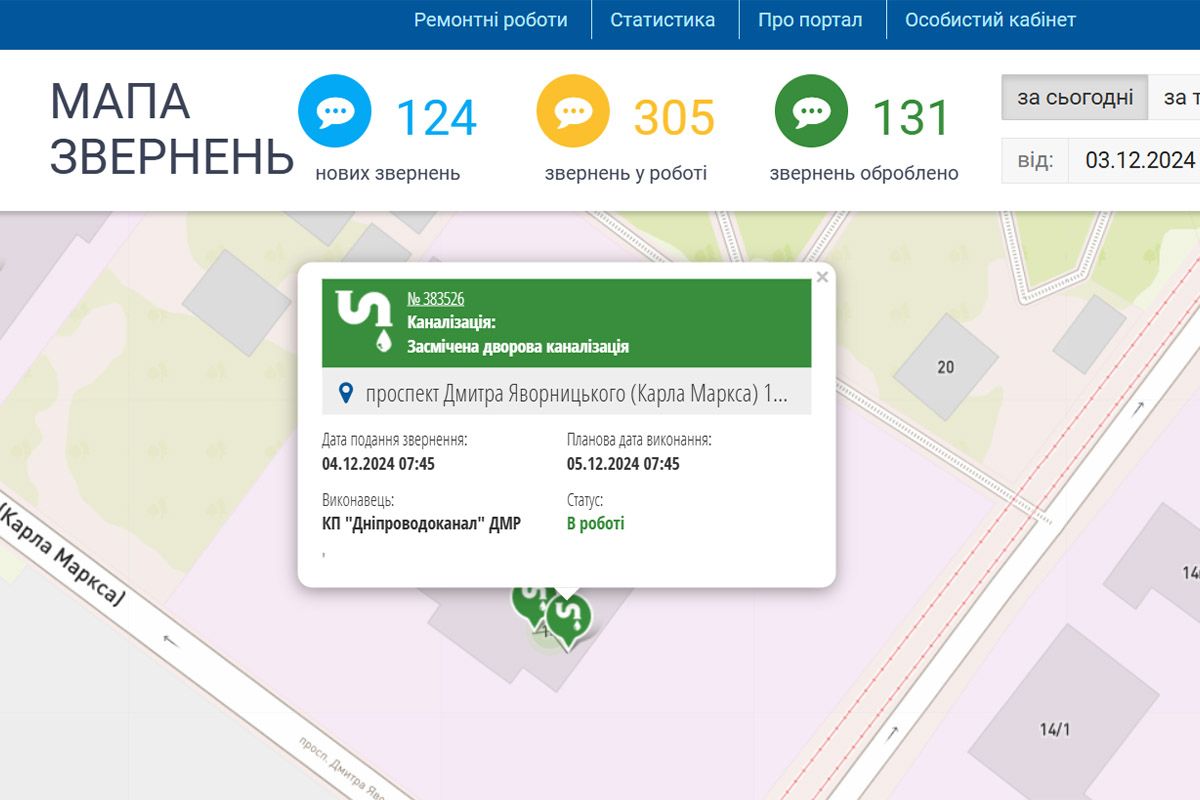
Task: Close the complaint popup with the × button
Action: (821, 278)
